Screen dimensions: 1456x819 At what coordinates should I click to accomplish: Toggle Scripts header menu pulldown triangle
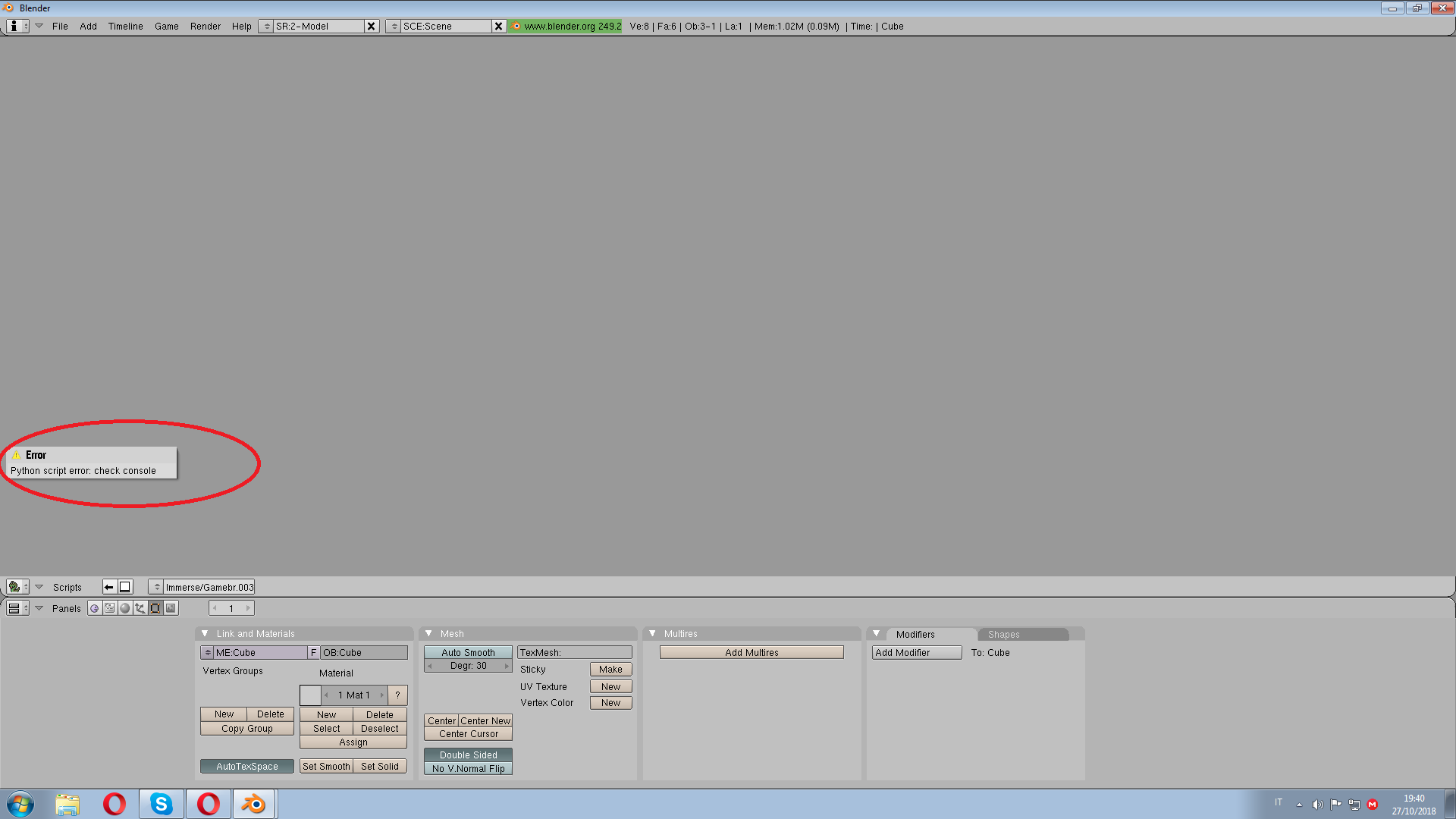[39, 587]
